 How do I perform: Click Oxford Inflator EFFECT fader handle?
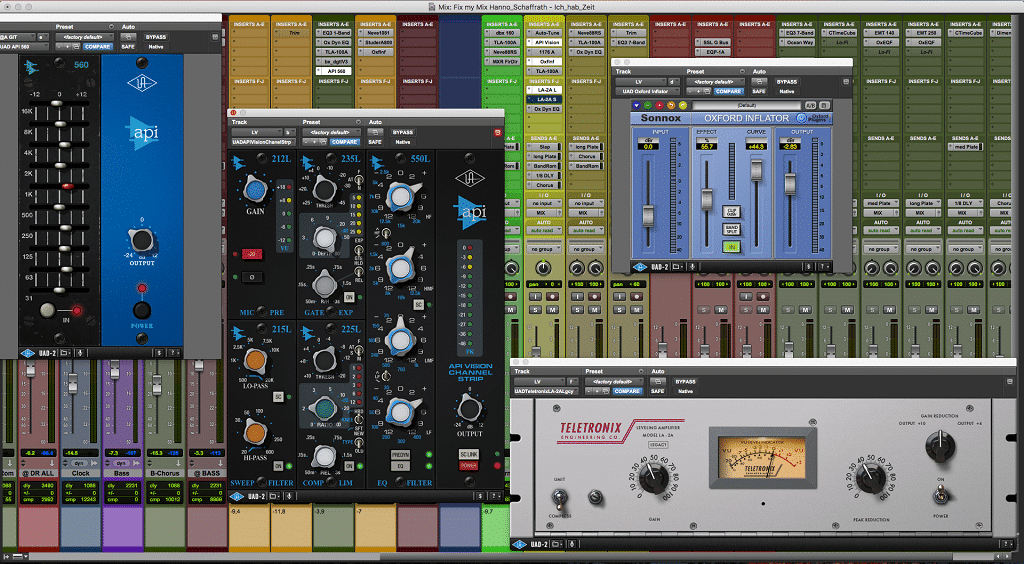pyautogui.click(x=707, y=199)
